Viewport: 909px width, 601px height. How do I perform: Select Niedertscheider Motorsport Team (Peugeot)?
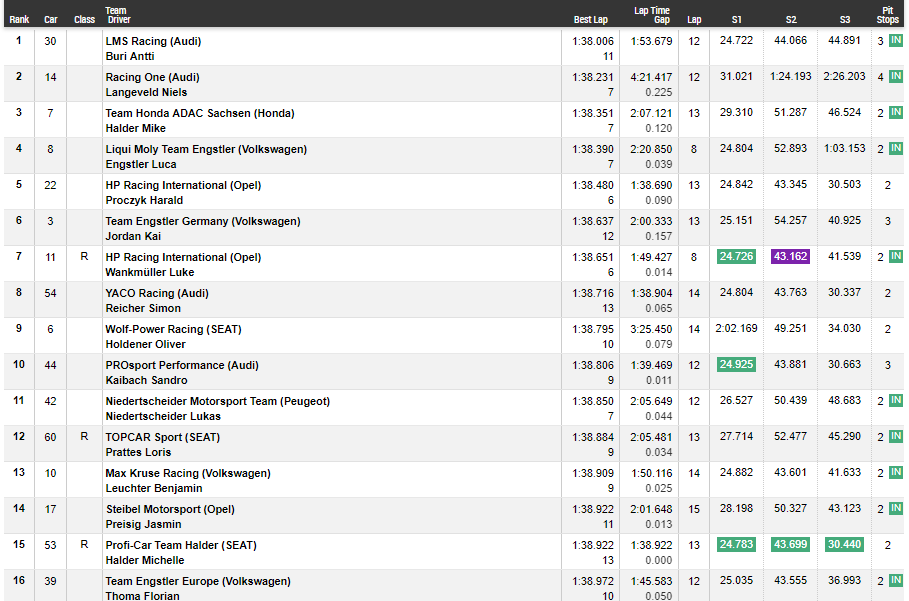pos(217,401)
